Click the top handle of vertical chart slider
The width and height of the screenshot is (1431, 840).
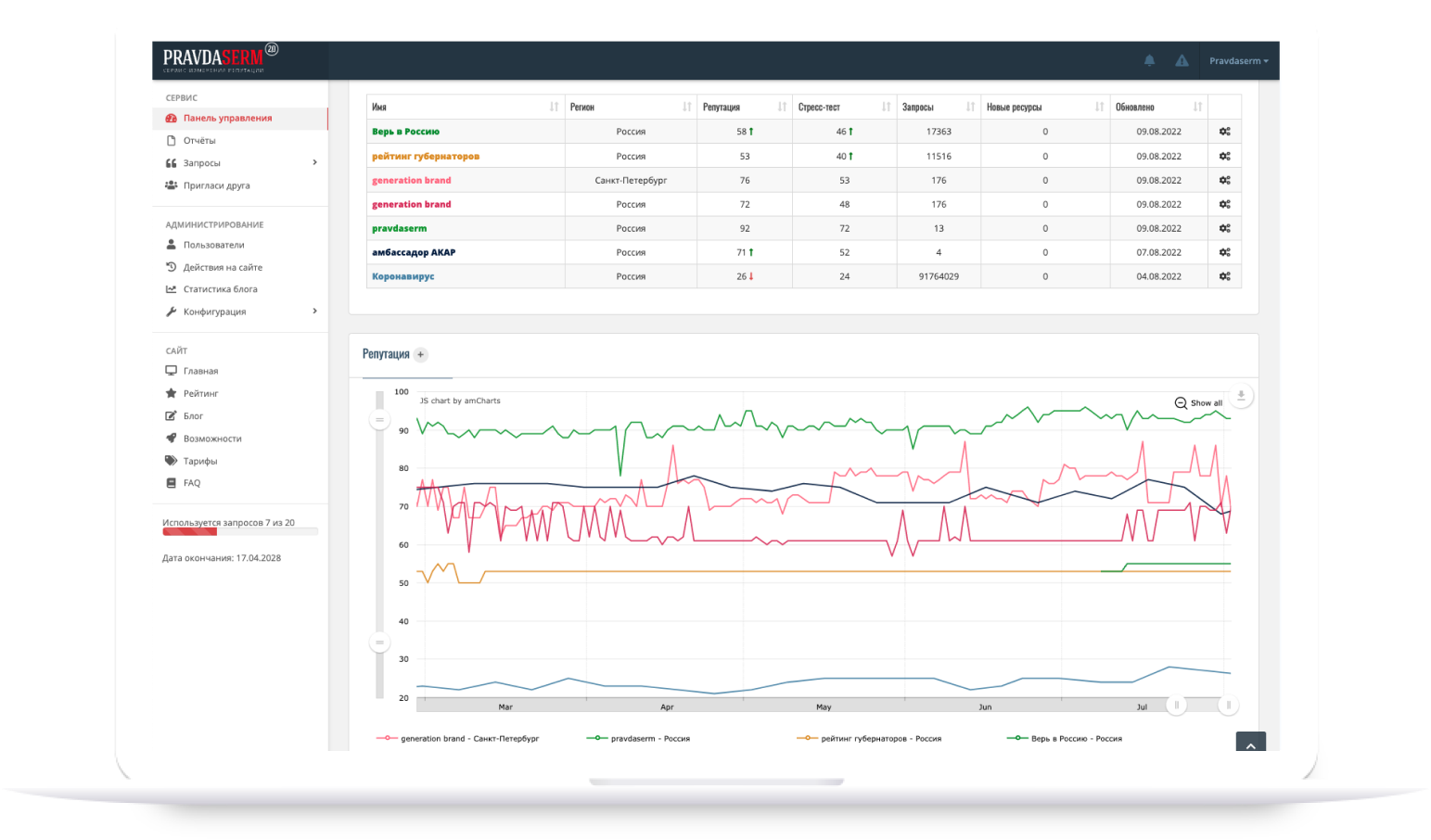[x=378, y=420]
